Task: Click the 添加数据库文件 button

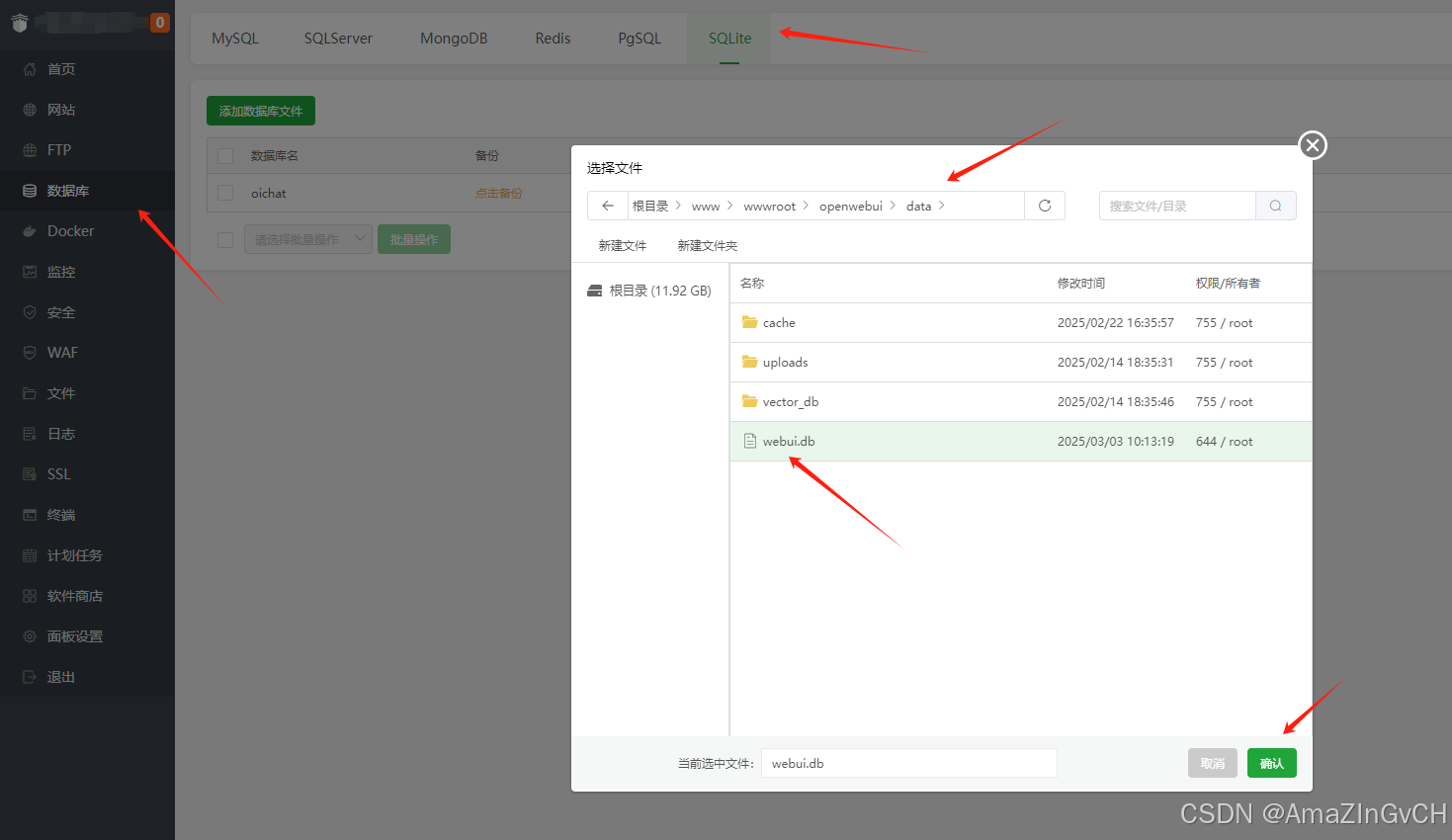Action: (261, 111)
